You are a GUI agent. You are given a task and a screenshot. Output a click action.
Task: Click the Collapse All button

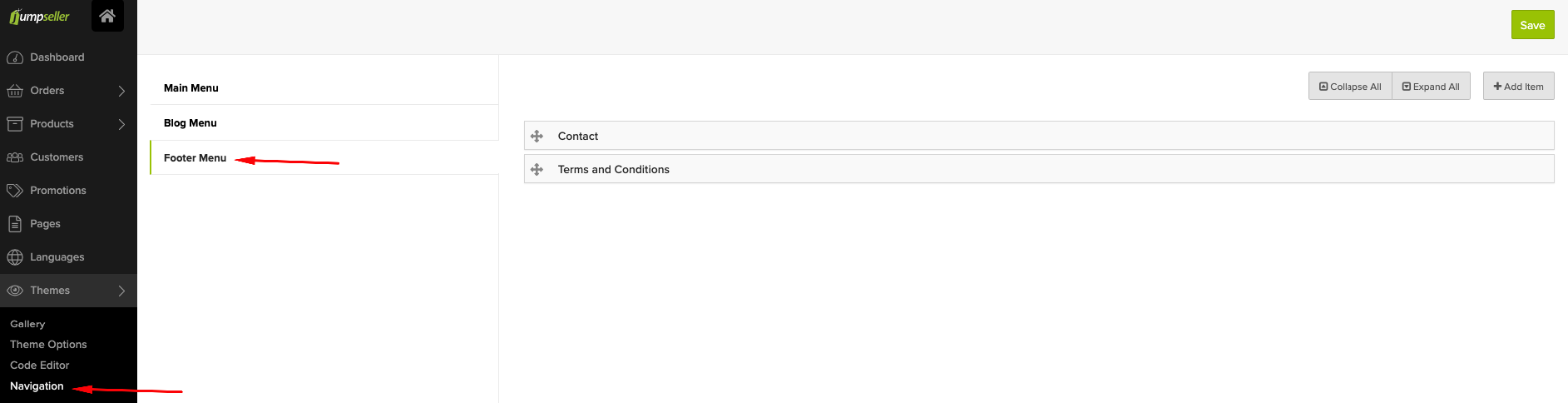[x=1350, y=86]
